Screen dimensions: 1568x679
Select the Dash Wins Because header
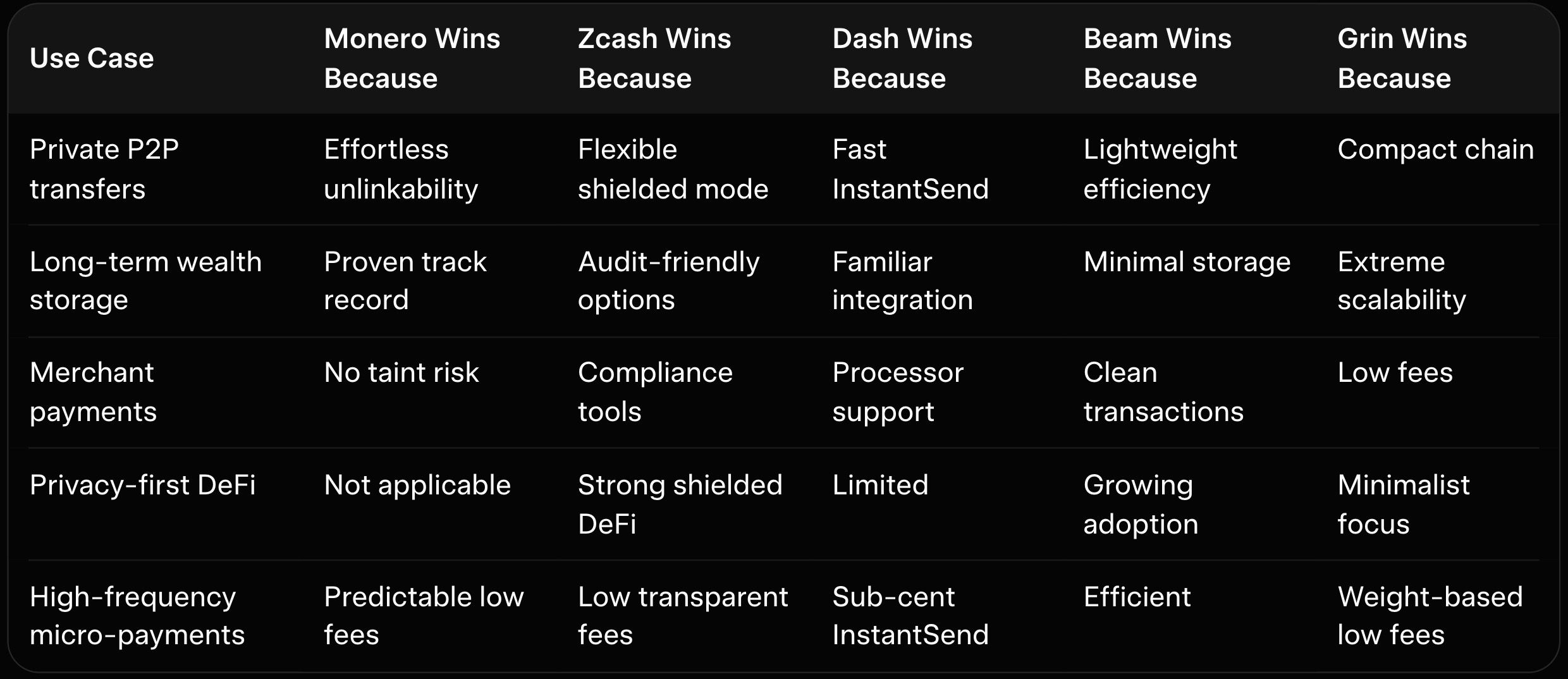click(x=902, y=58)
